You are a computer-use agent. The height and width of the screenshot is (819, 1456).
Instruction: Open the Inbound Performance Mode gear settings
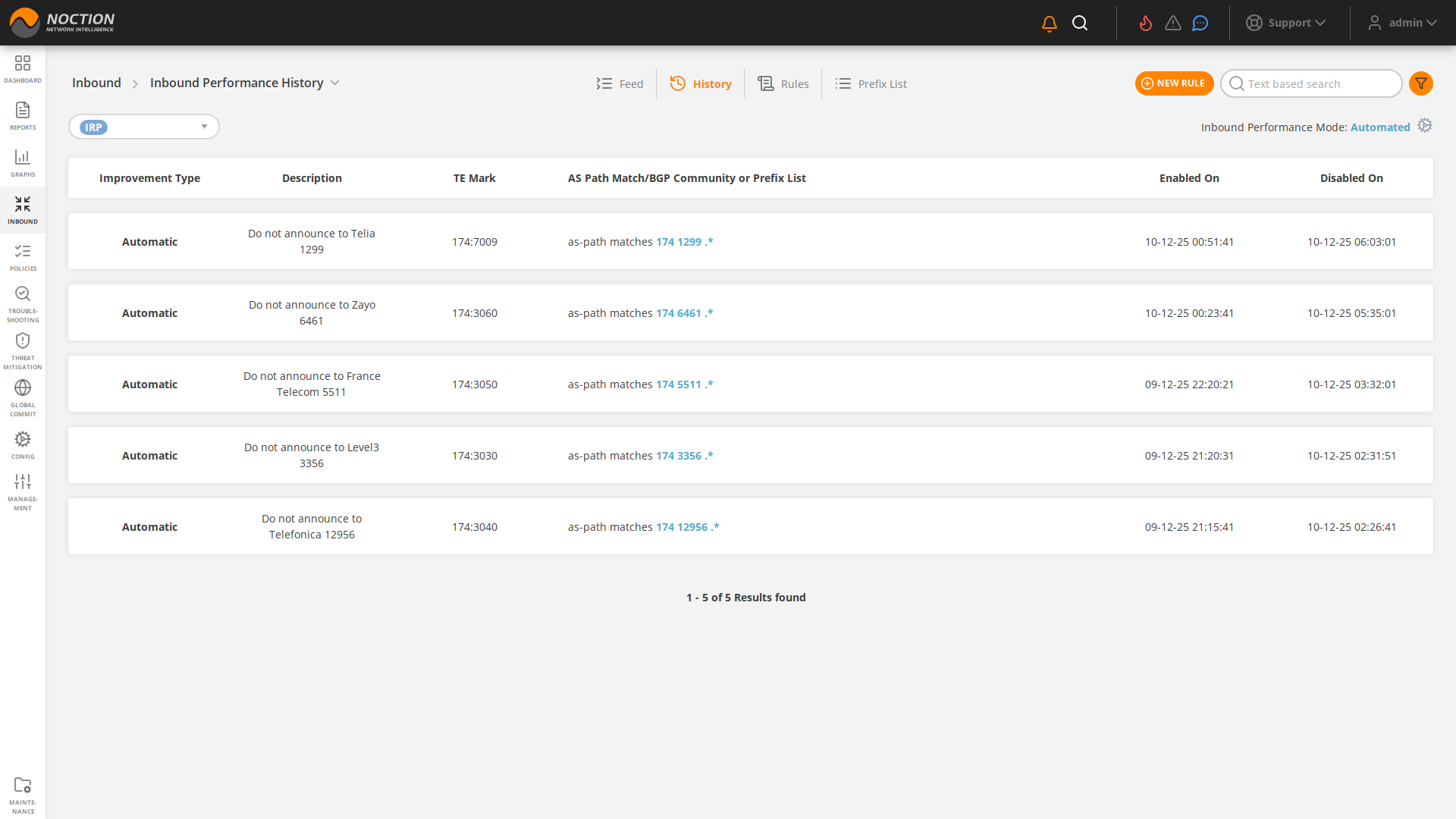pos(1425,125)
